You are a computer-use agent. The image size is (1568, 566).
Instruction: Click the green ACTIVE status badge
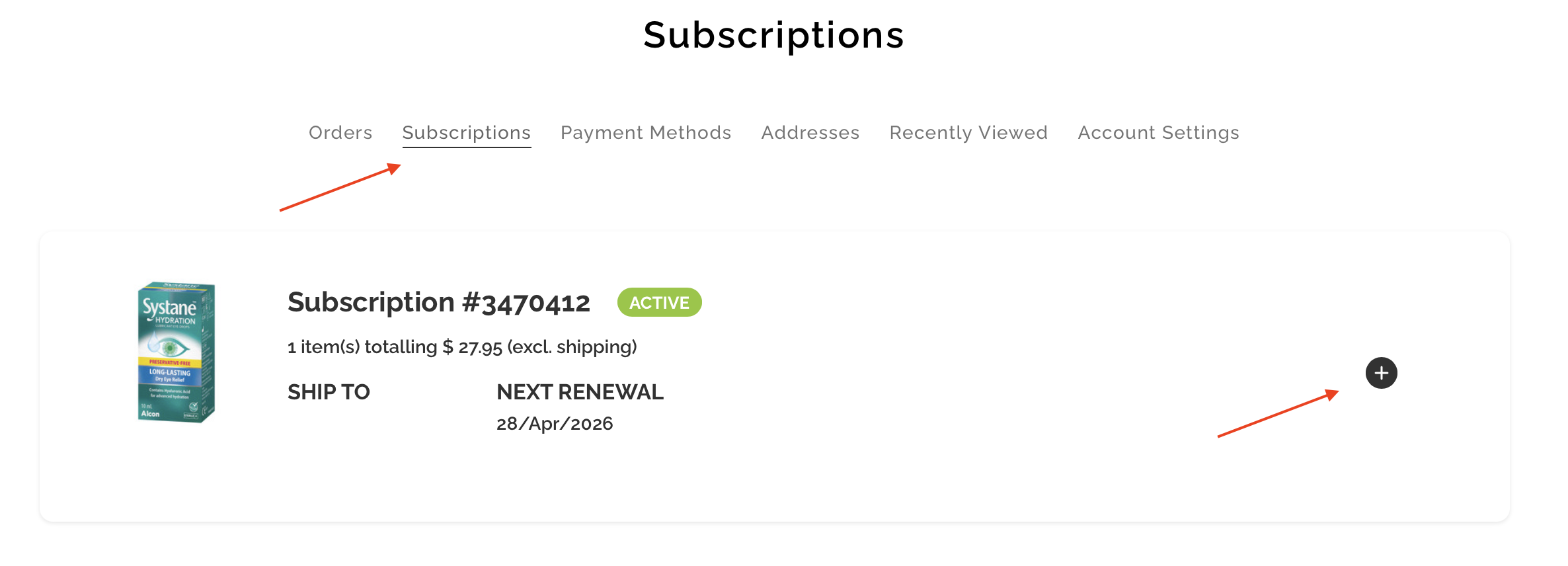pos(659,303)
